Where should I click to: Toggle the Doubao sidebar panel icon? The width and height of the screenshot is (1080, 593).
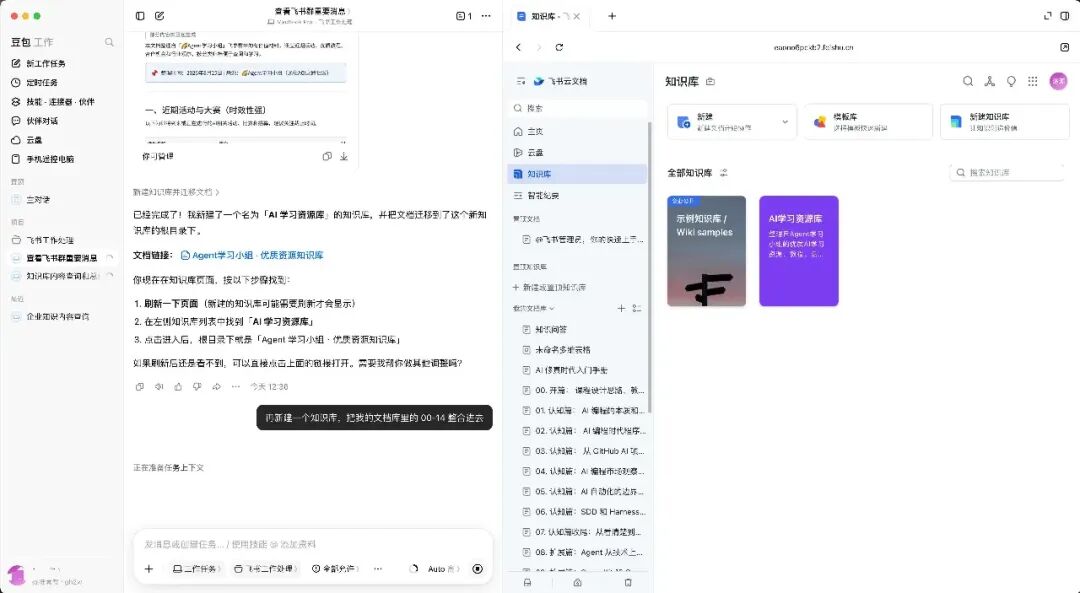click(x=141, y=16)
